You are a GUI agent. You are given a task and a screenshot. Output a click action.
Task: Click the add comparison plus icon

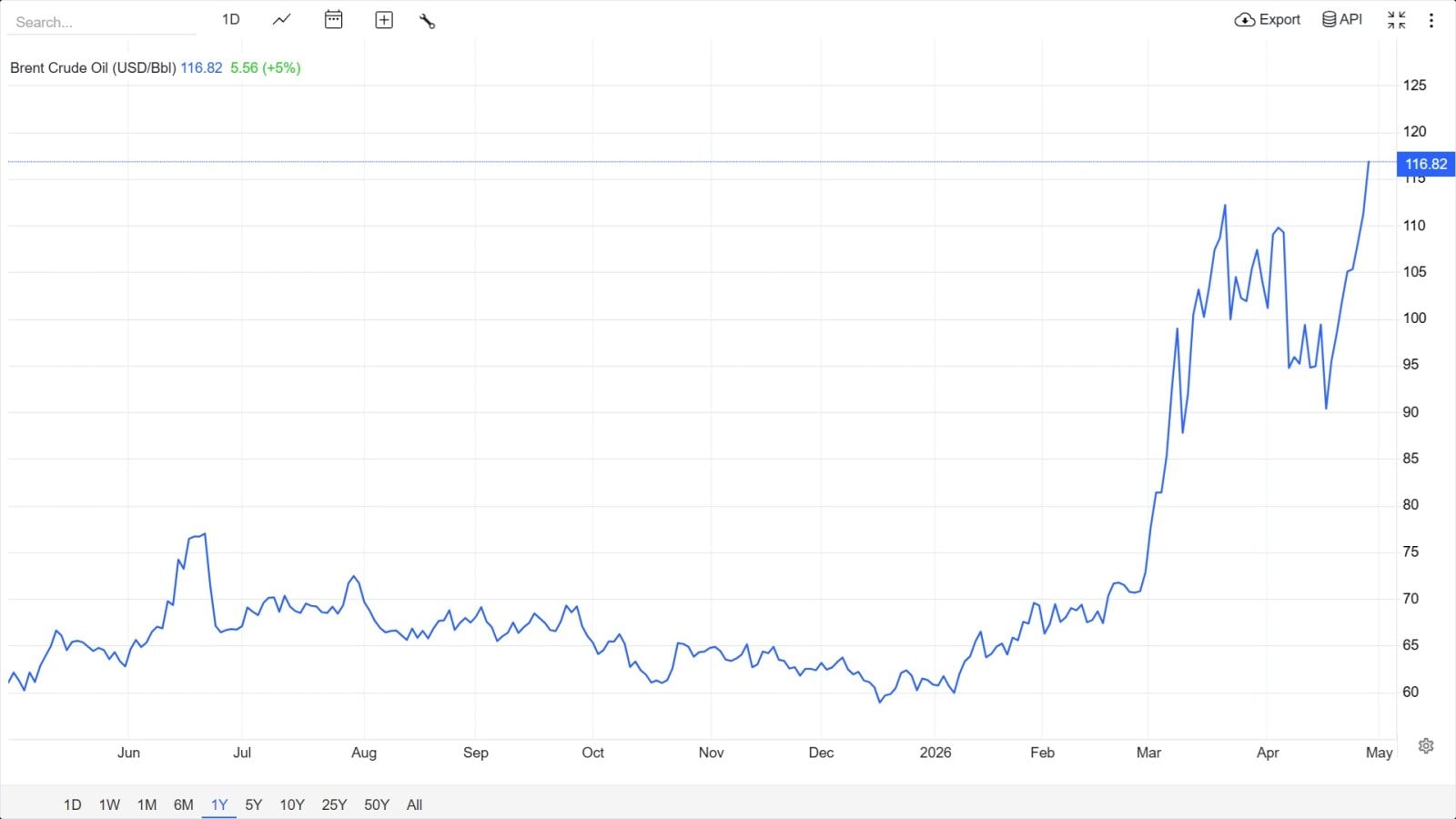[384, 20]
